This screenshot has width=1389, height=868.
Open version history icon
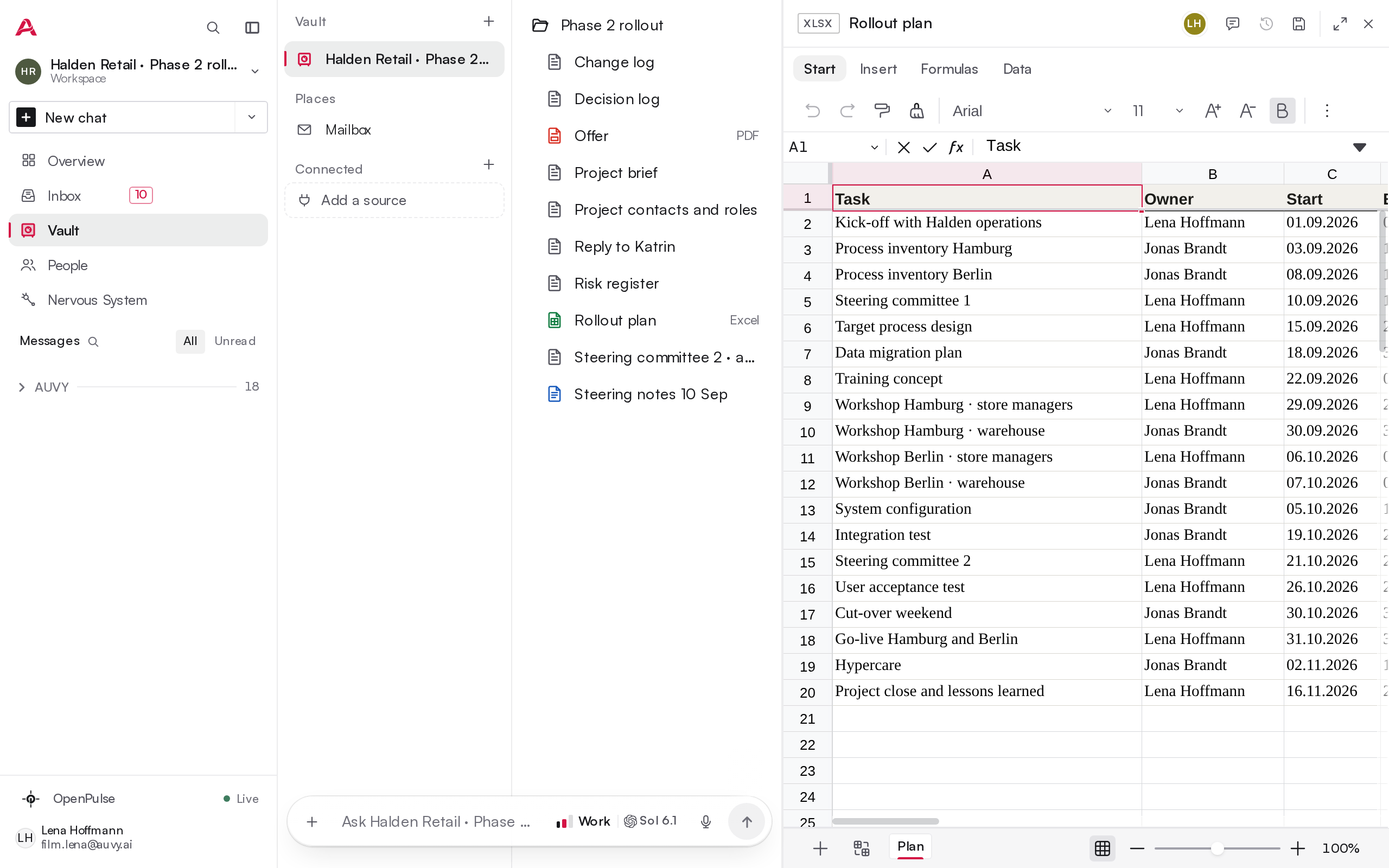pos(1266,23)
